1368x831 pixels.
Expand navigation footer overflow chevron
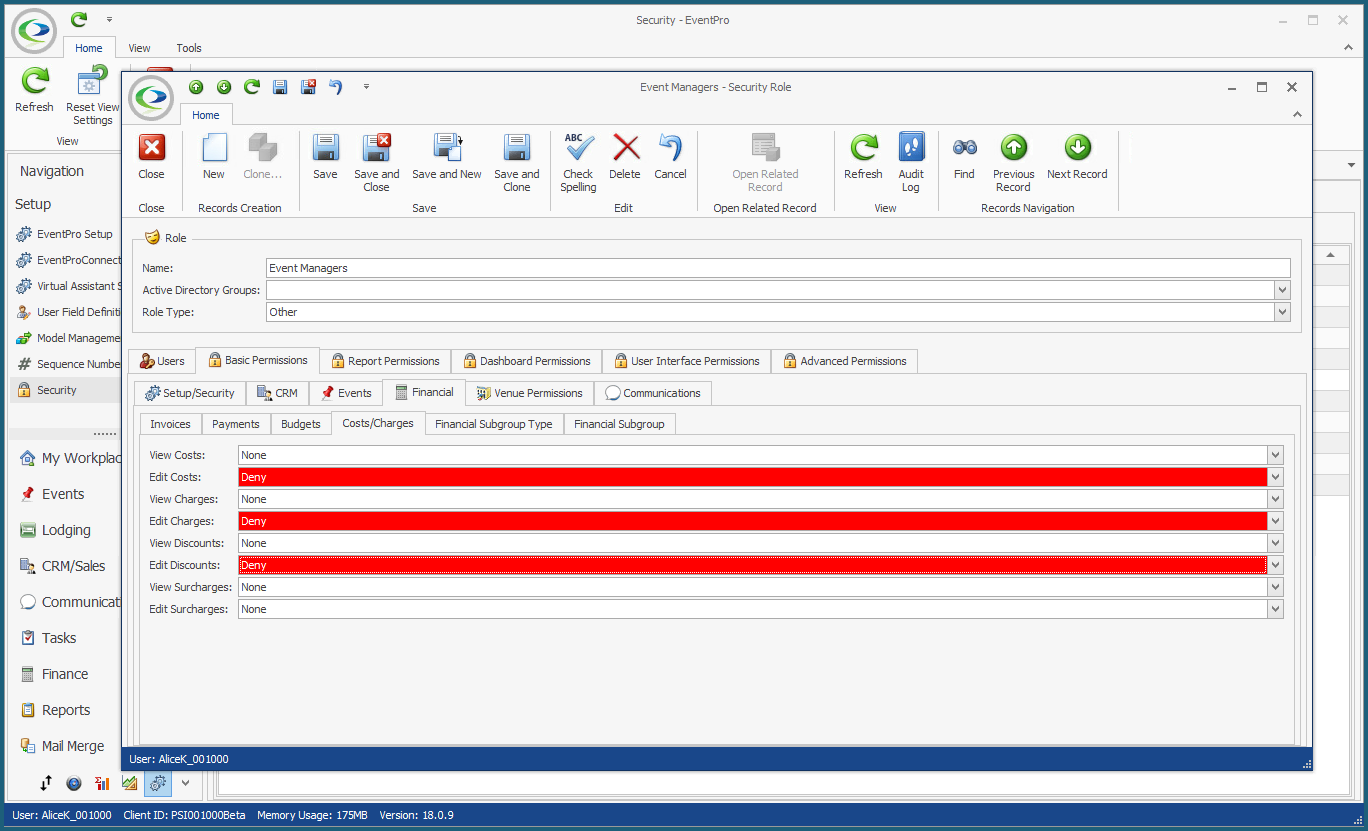(185, 783)
